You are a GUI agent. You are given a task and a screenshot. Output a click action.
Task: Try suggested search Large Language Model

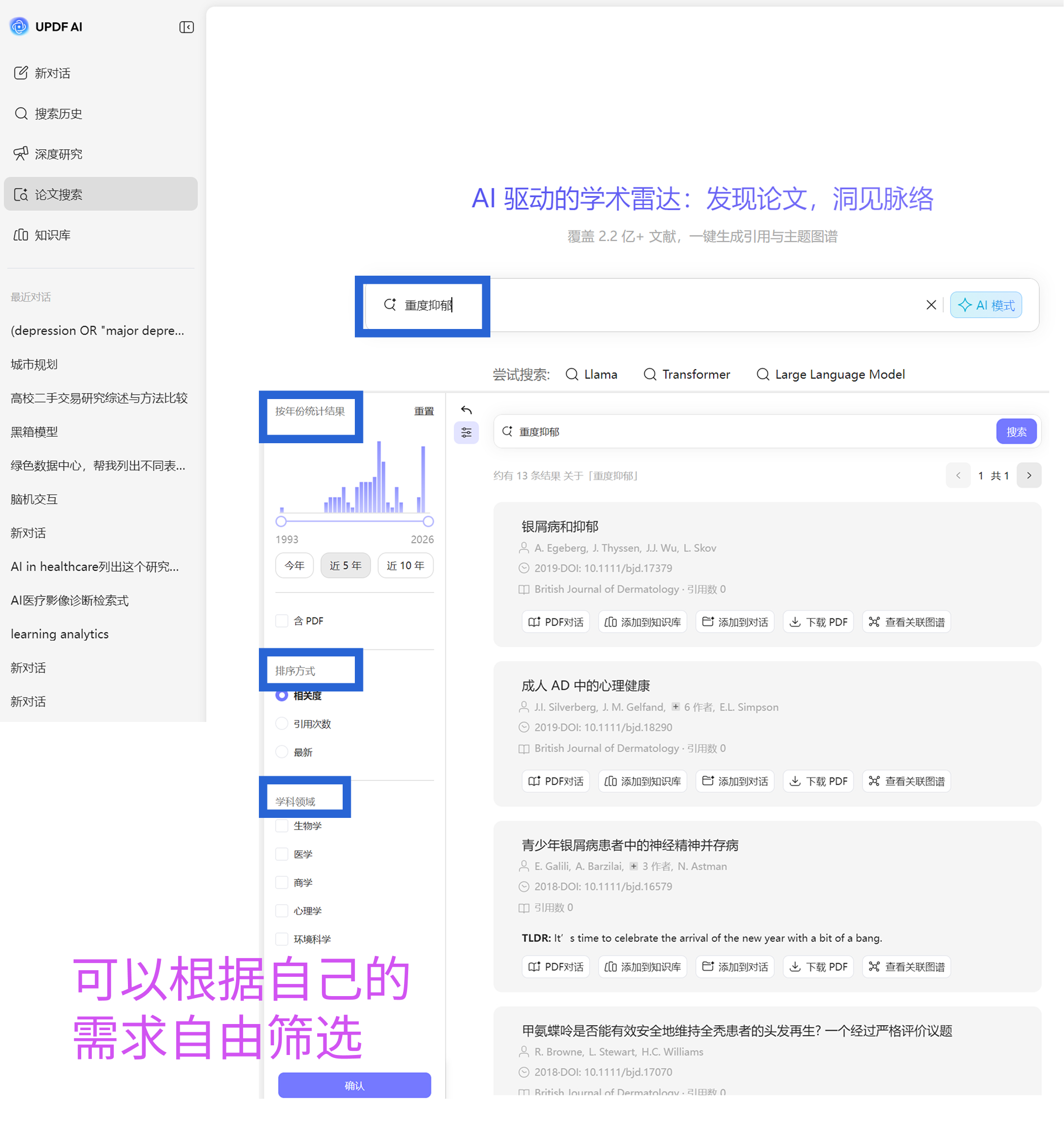pyautogui.click(x=831, y=374)
